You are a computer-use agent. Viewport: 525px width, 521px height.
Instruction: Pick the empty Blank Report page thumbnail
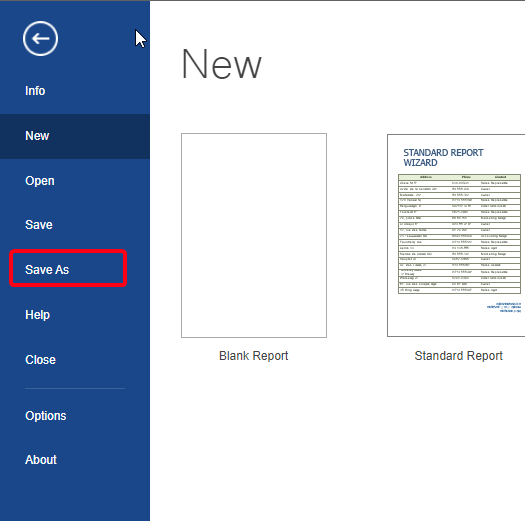click(254, 235)
